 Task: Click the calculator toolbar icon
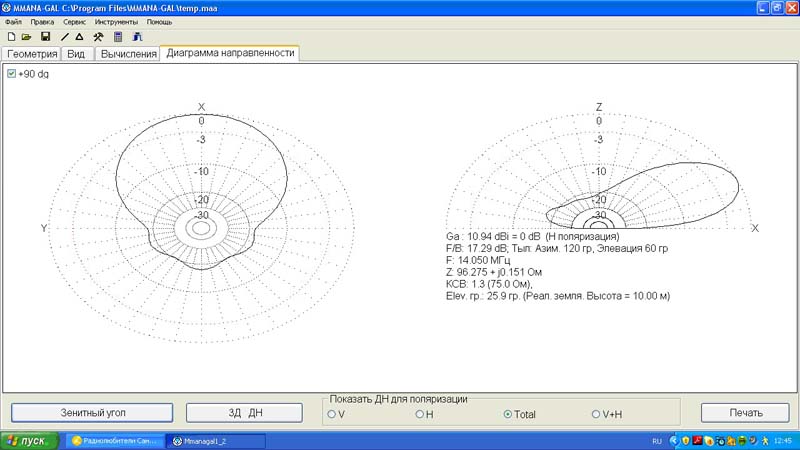pyautogui.click(x=118, y=36)
